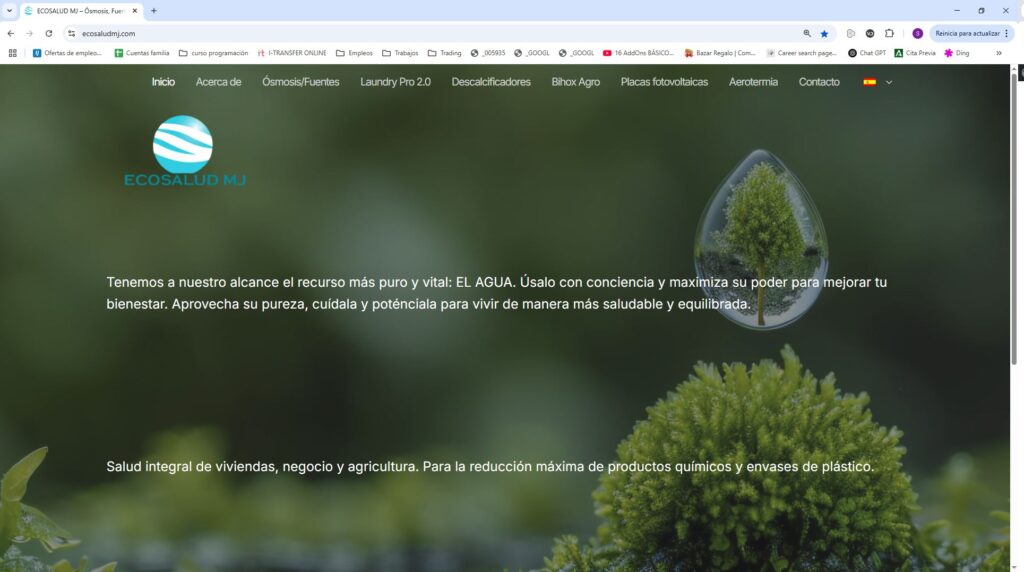
Task: Open Placas fotovoltaicas menu item
Action: [664, 82]
